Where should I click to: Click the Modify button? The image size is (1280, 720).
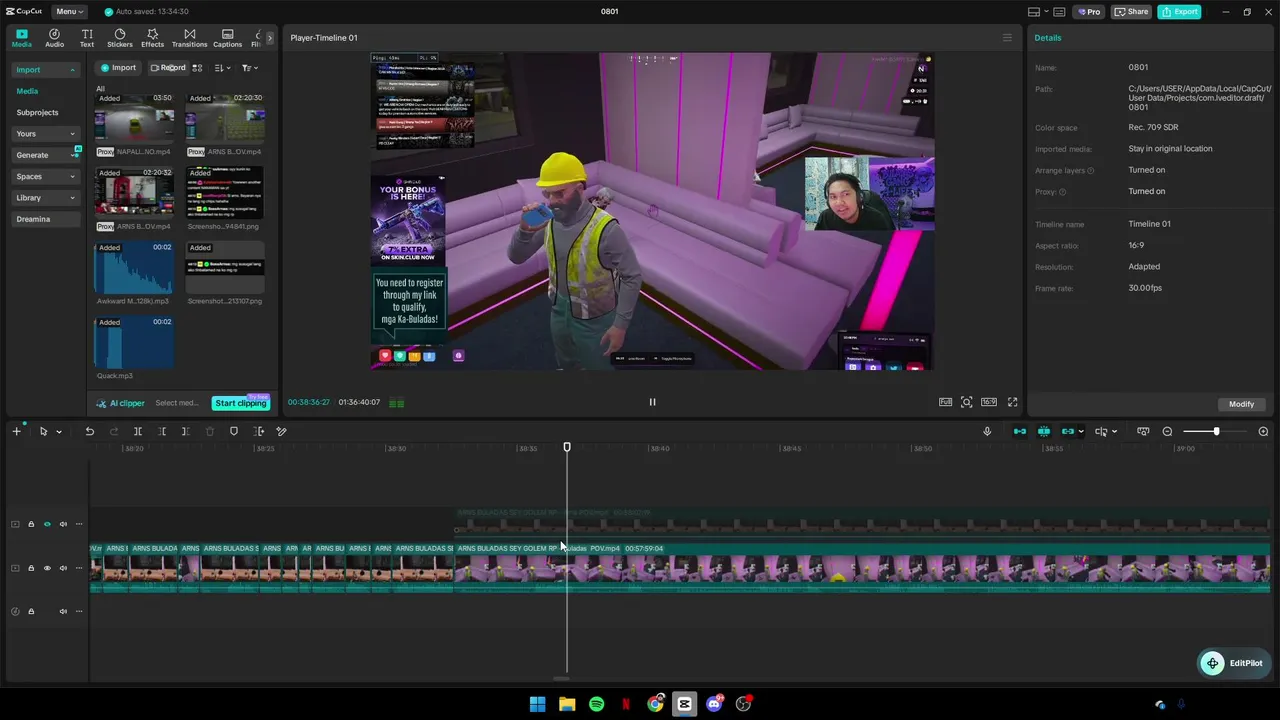pos(1242,404)
